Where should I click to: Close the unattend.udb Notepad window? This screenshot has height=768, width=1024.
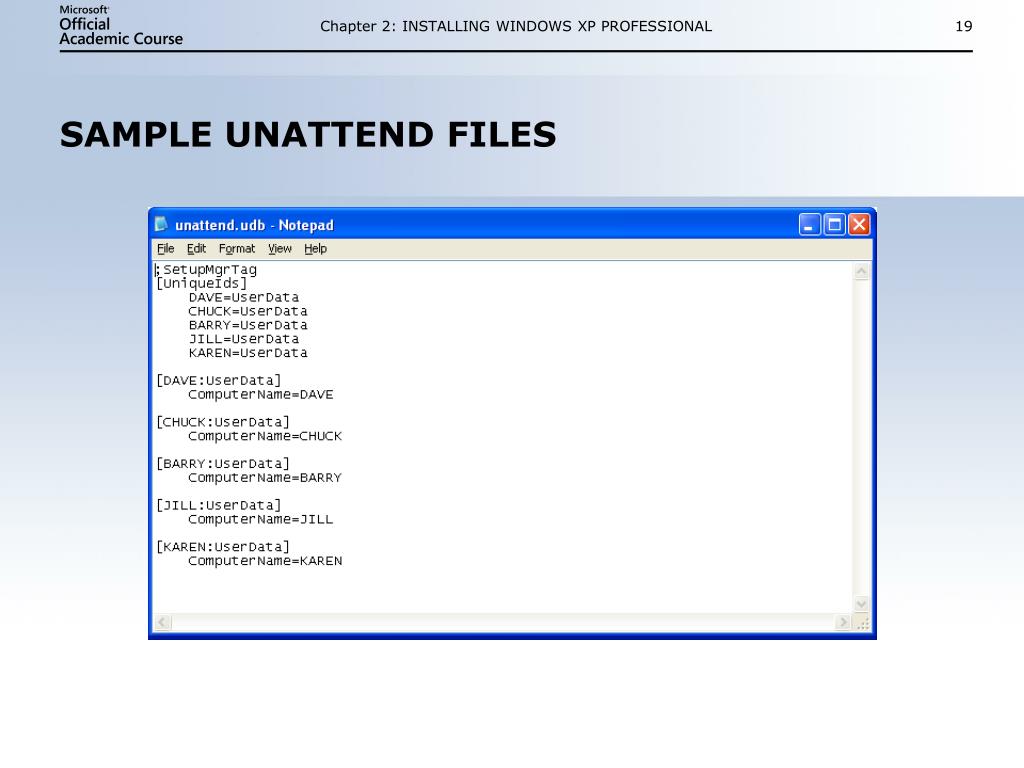(x=859, y=225)
